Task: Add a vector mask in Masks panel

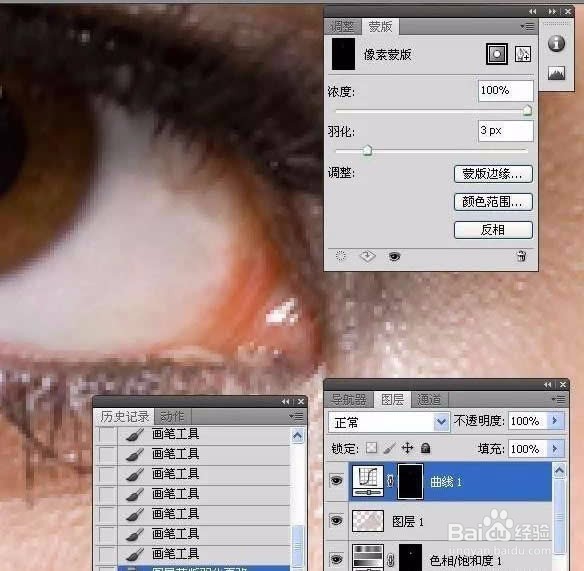Action: pyautogui.click(x=523, y=54)
